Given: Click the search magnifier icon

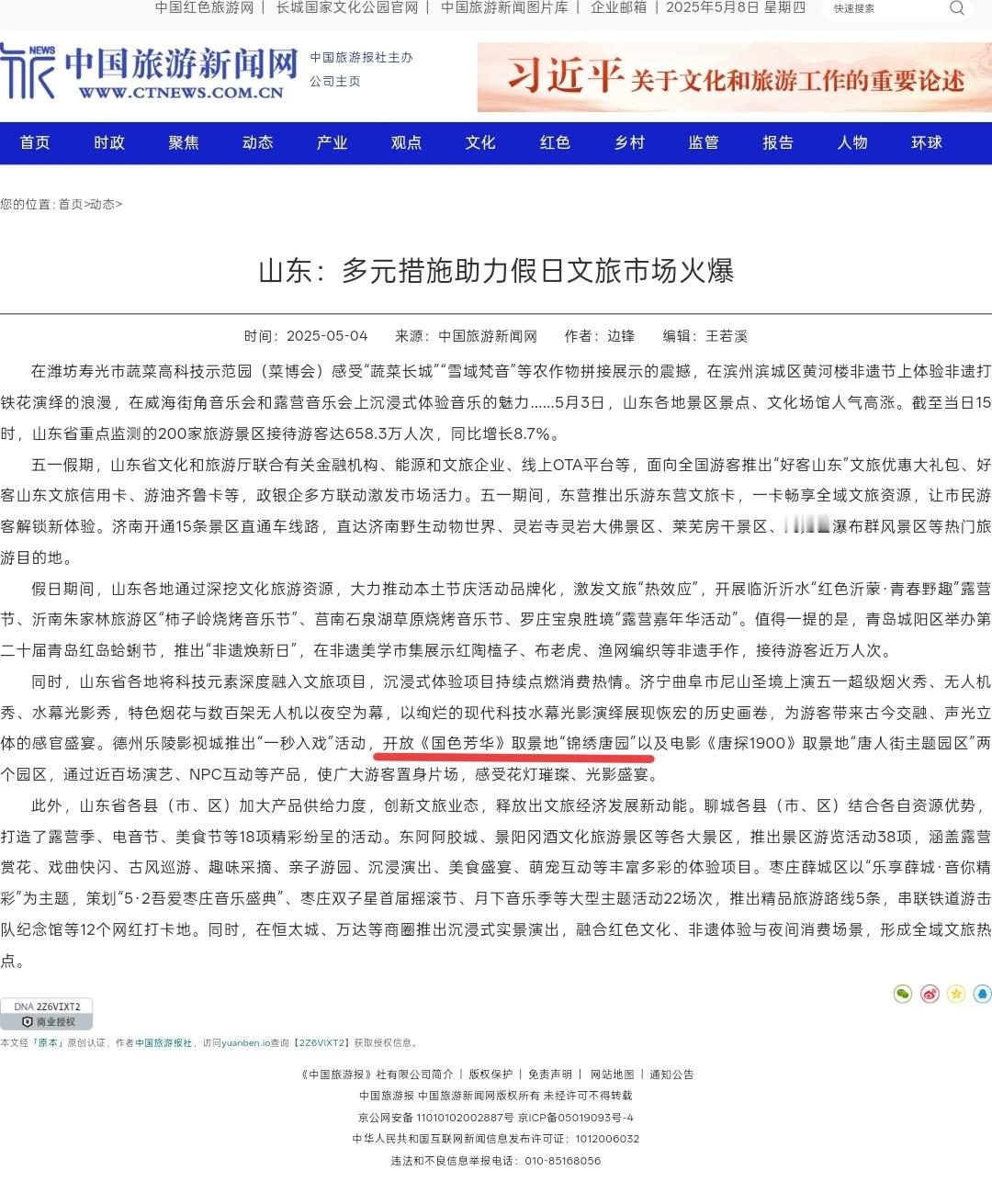Looking at the screenshot, I should click(x=956, y=8).
